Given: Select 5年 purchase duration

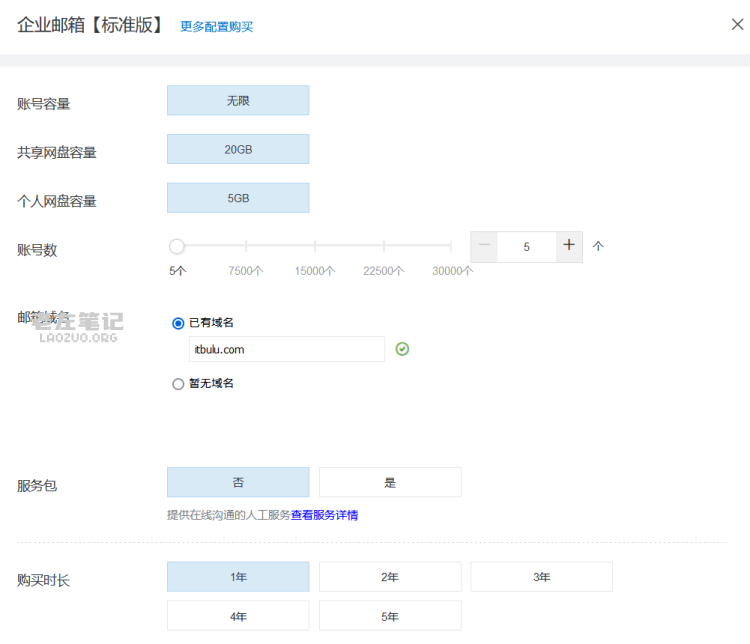Looking at the screenshot, I should tap(390, 616).
